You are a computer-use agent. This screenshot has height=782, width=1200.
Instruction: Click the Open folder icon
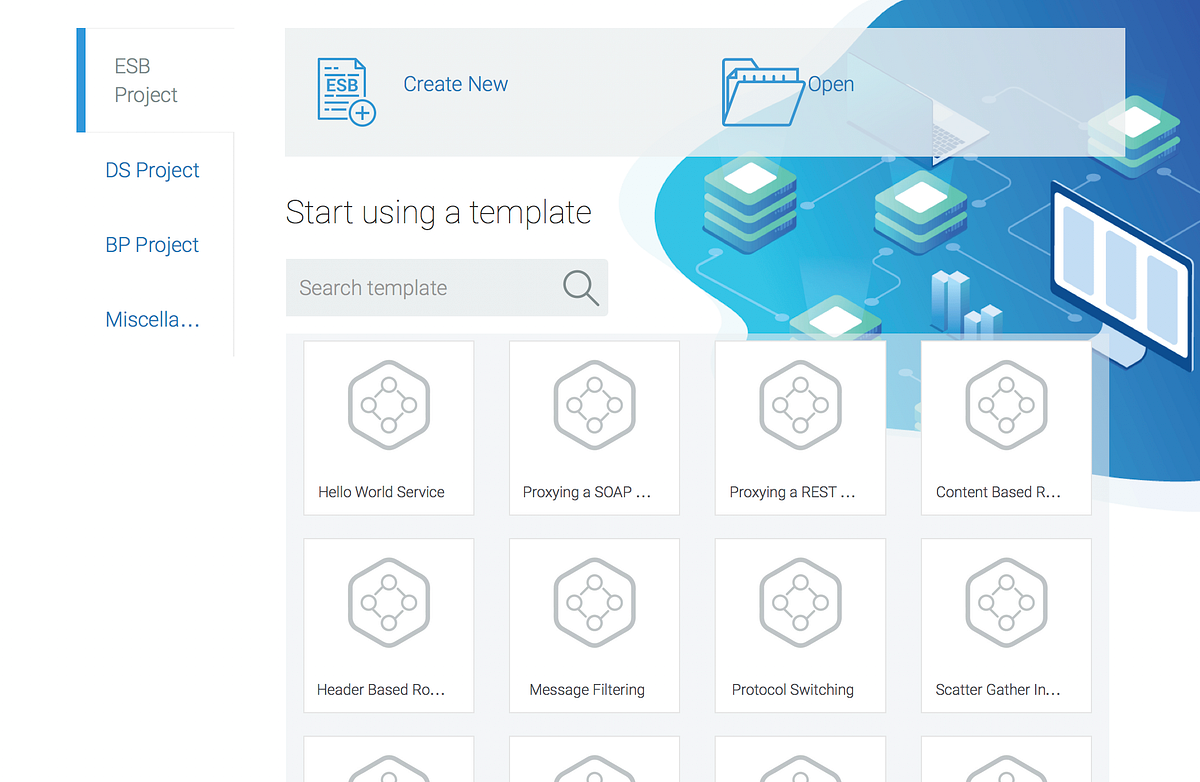(x=761, y=92)
